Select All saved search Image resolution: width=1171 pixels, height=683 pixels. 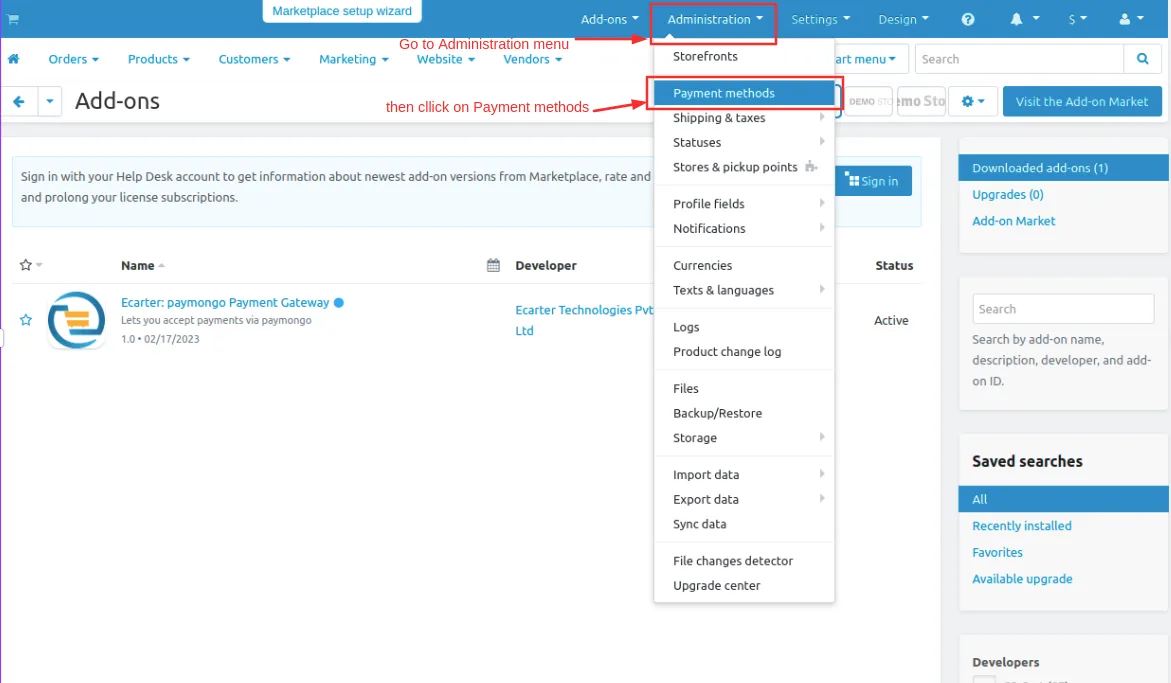tap(1063, 499)
